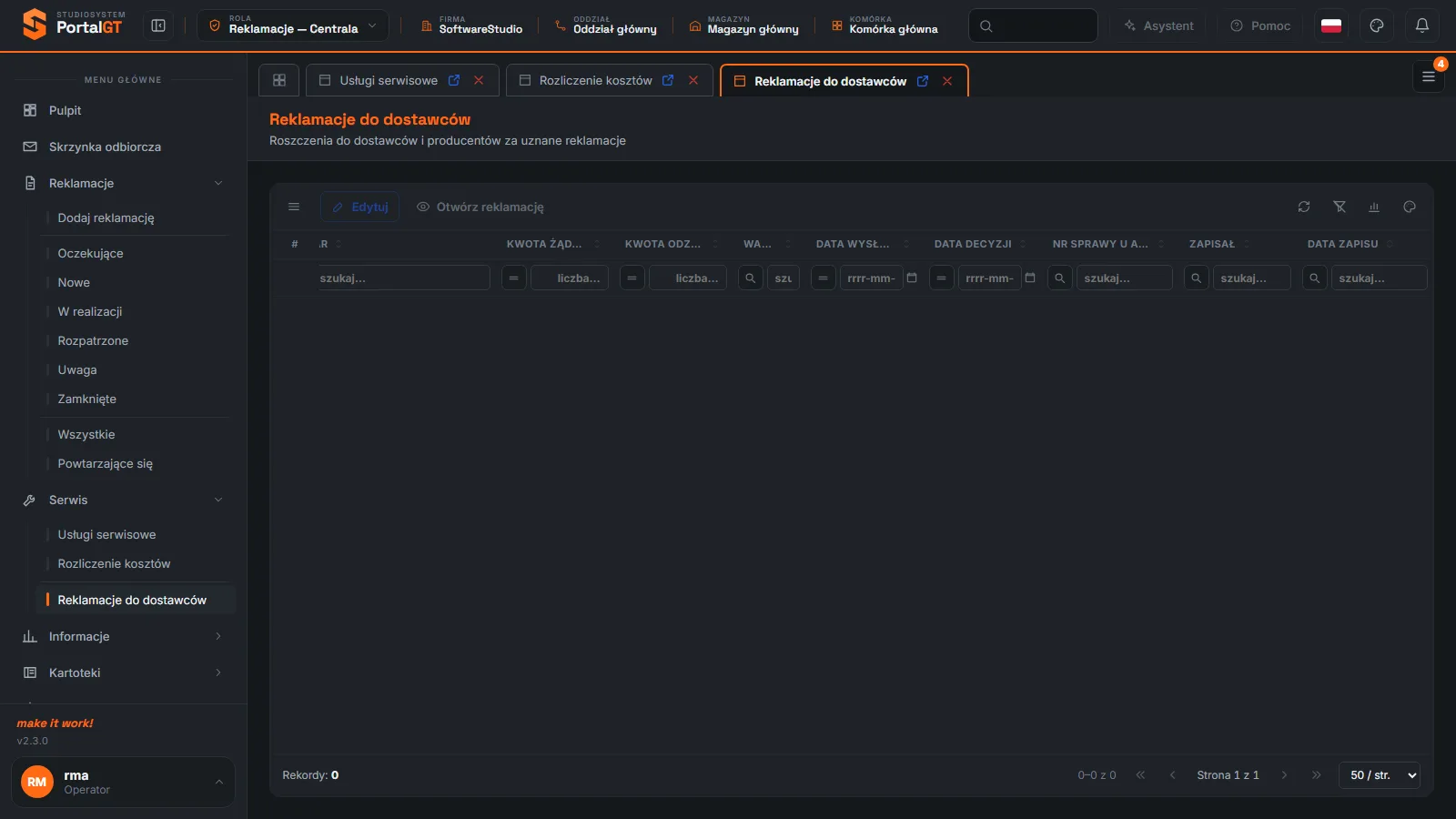This screenshot has width=1456, height=819.
Task: Open the theme palette icon in header
Action: coord(1377,25)
